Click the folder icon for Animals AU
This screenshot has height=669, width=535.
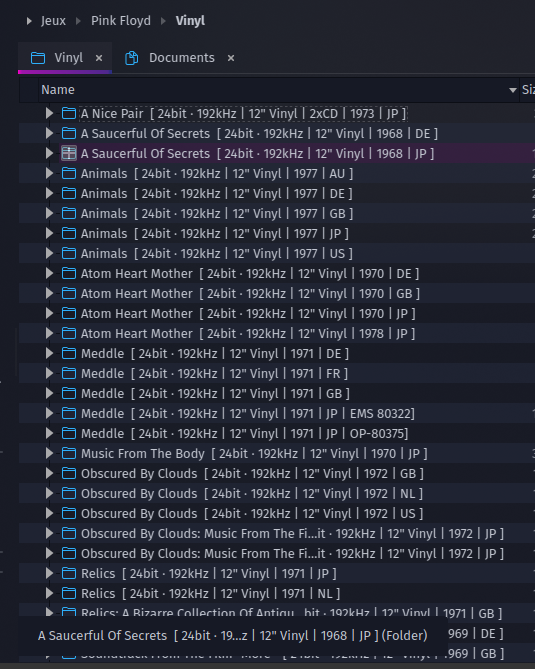[69, 174]
